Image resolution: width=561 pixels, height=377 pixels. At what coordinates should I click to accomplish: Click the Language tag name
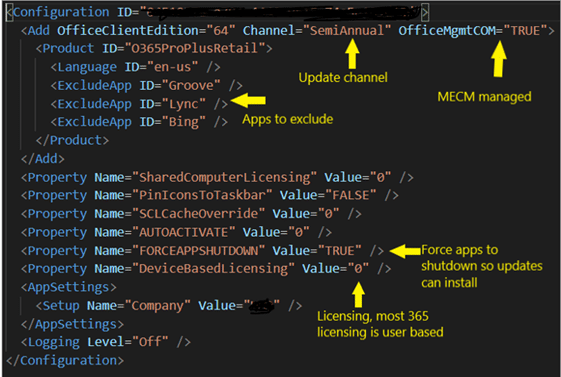coord(87,67)
